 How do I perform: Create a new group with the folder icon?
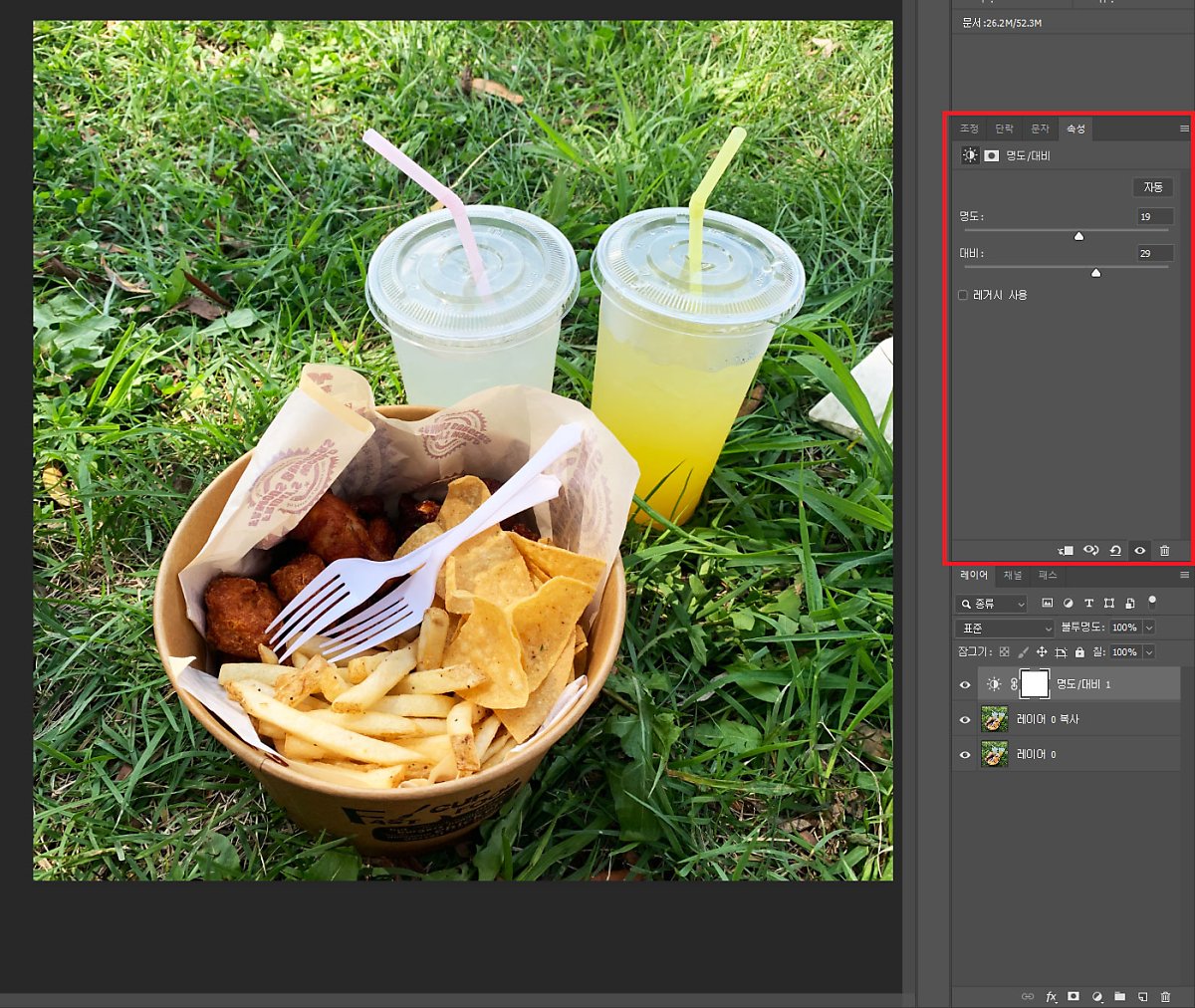[1119, 996]
